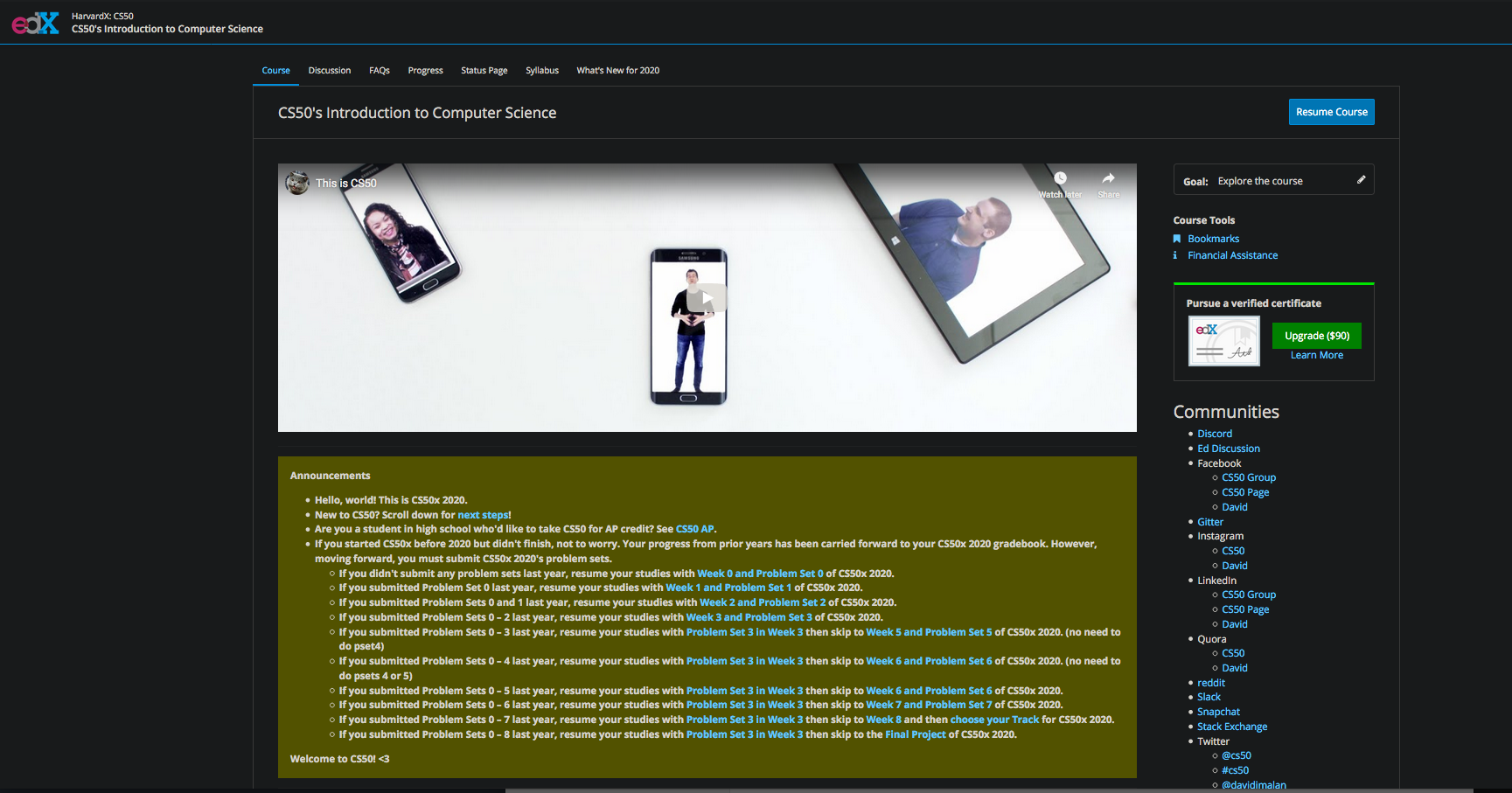Click the Share arrow icon on video
Screen dimensions: 1512x793
tap(1108, 178)
